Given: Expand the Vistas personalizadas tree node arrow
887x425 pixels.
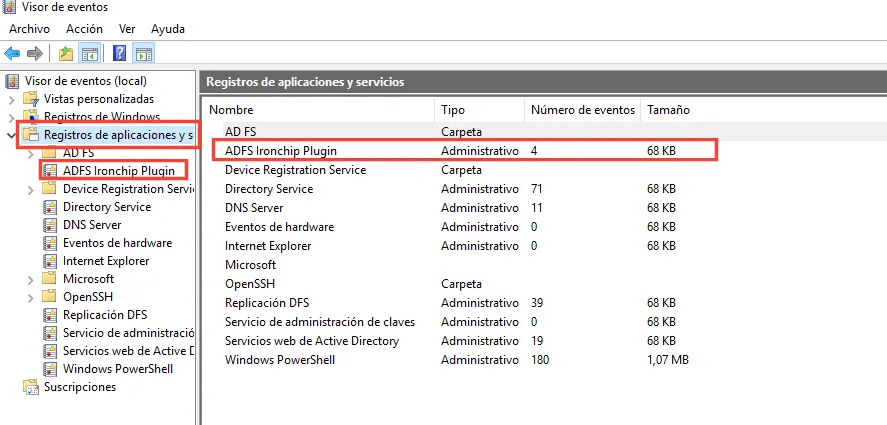Looking at the screenshot, I should [12, 100].
